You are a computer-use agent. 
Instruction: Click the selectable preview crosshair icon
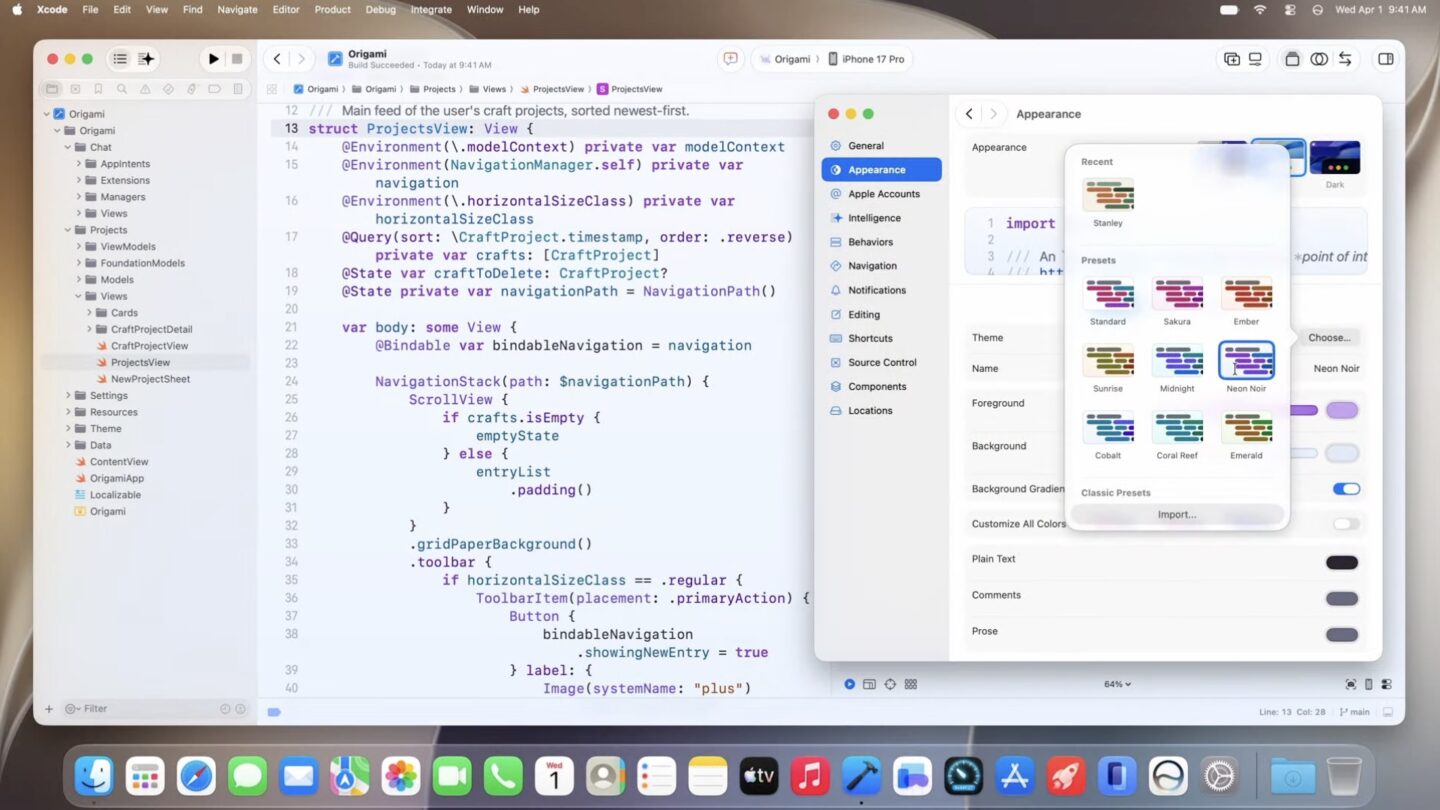click(890, 684)
